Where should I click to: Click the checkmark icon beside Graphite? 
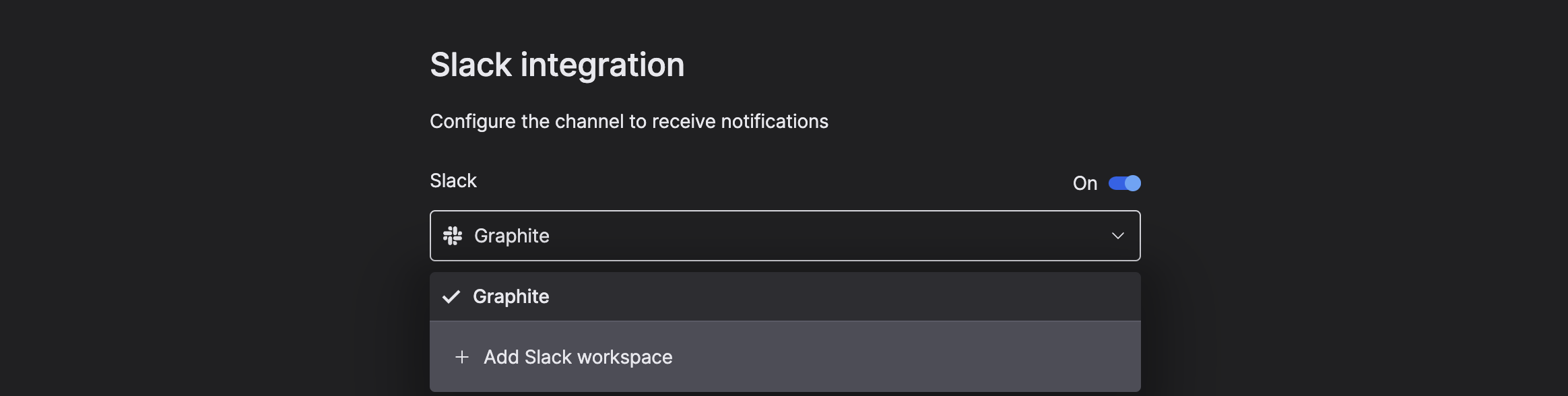[451, 296]
